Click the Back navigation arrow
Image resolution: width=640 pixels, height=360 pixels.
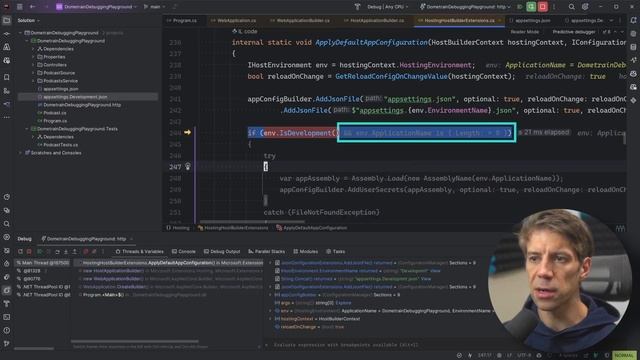click(x=32, y=7)
